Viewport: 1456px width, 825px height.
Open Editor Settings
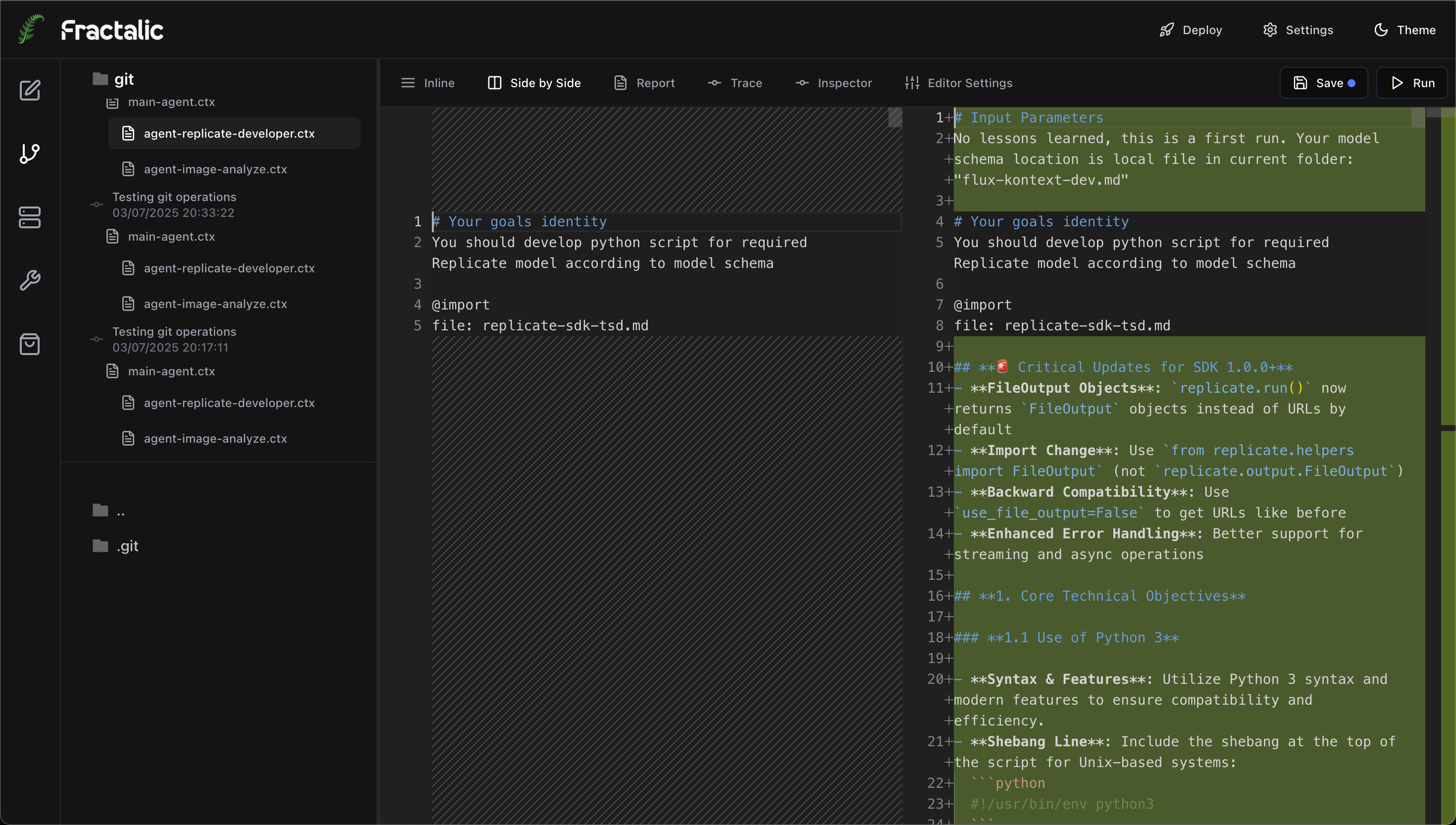[959, 83]
